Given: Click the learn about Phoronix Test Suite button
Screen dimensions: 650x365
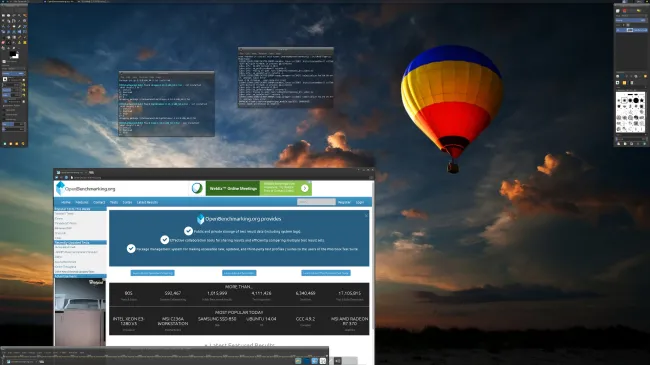Looking at the screenshot, I should 325,273.
